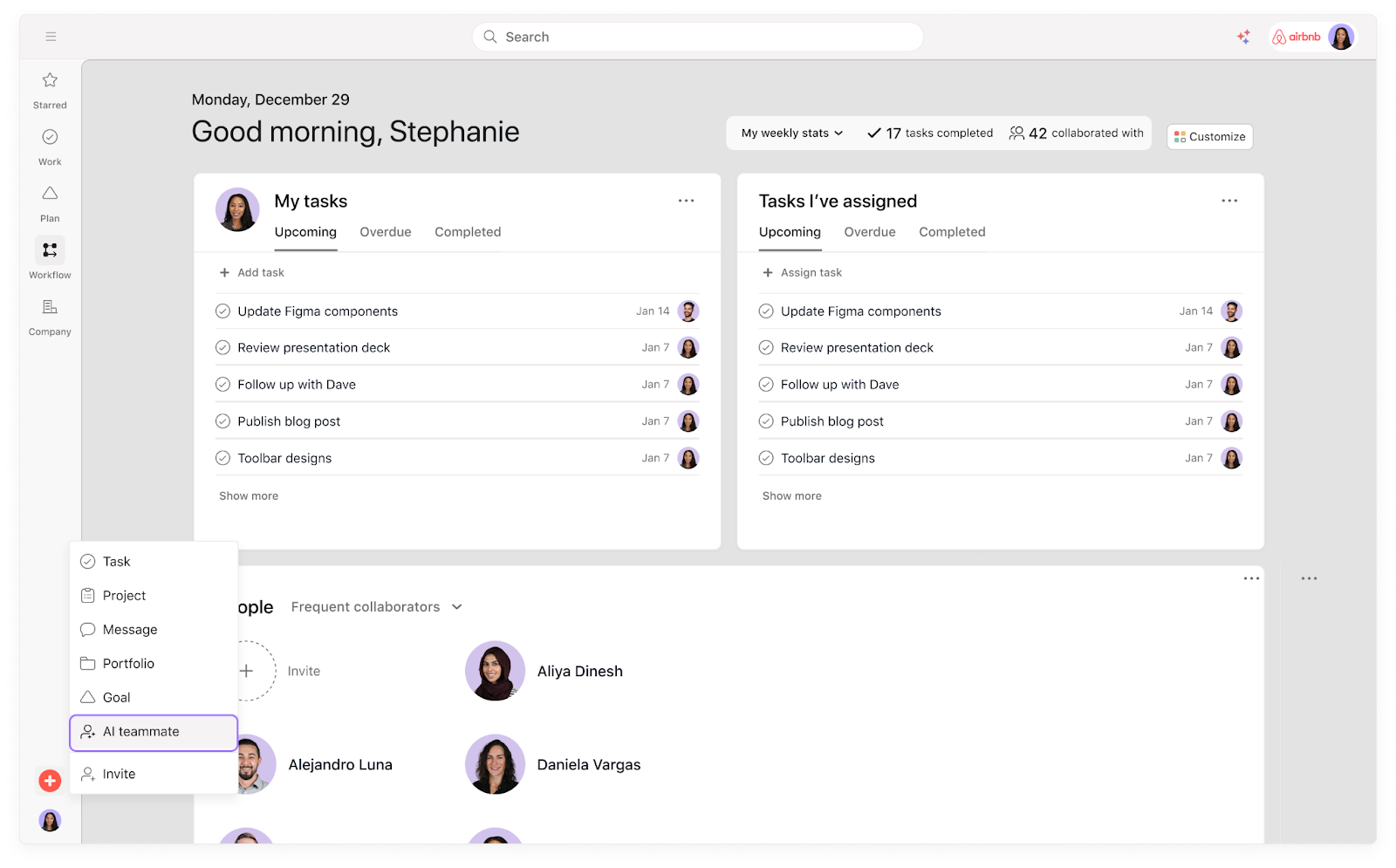
Task: Select AI teammate from the create menu
Action: coord(154,732)
